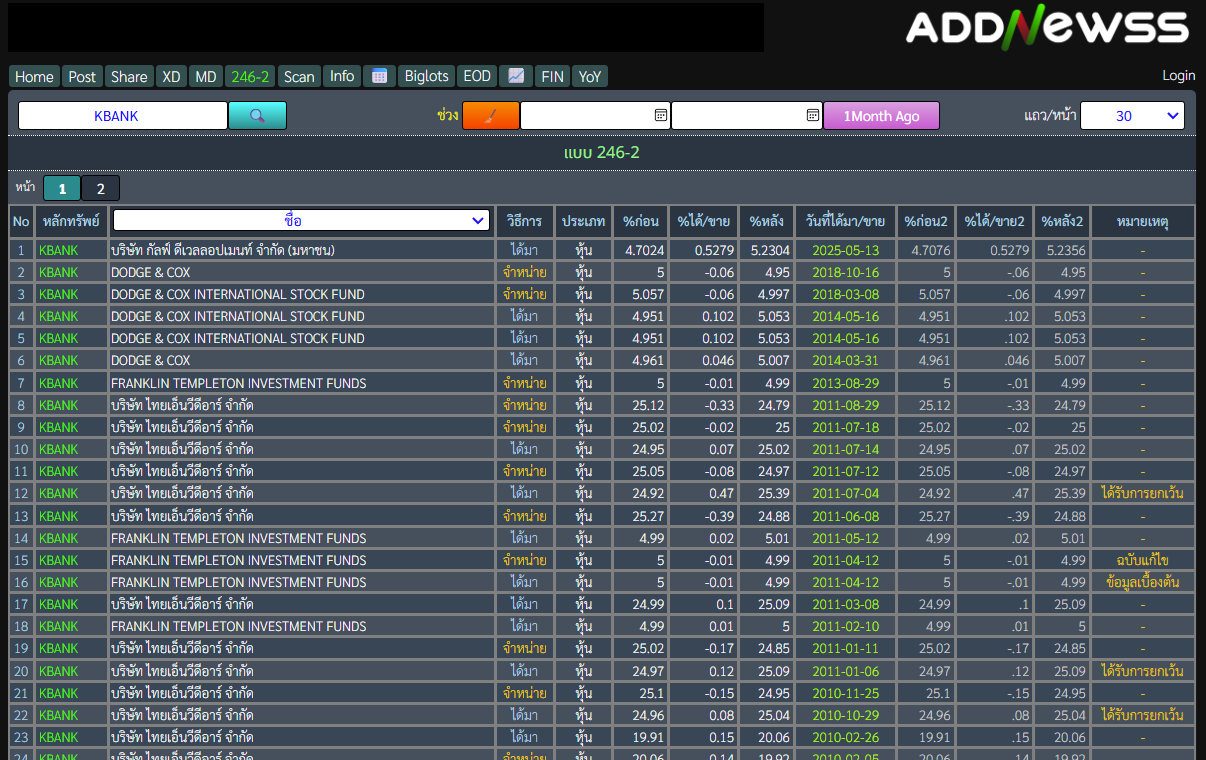Open the XD menu item
1206x760 pixels.
click(x=171, y=76)
